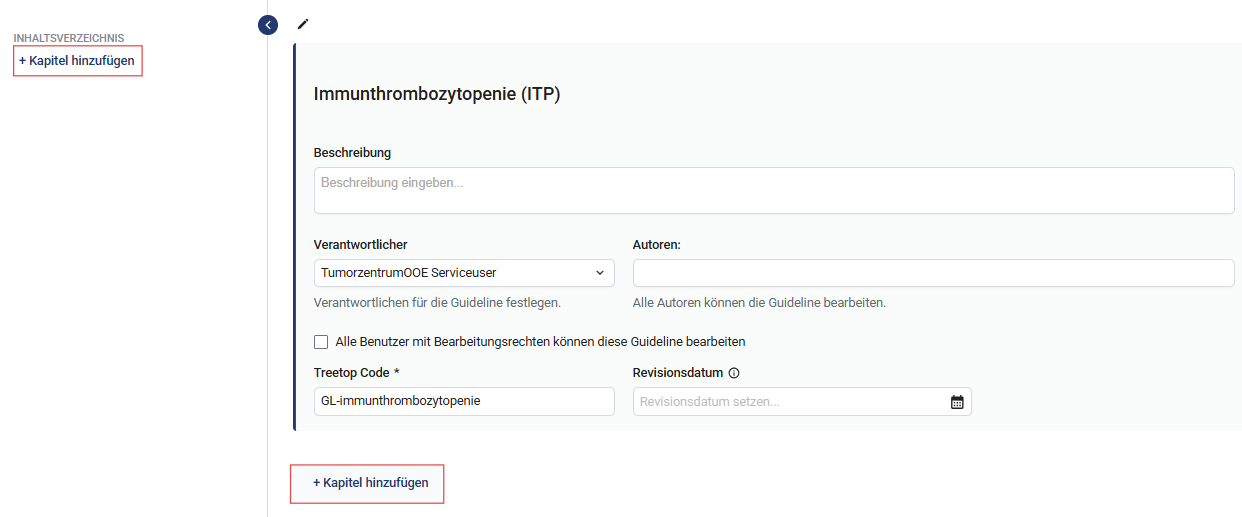This screenshot has height=517, width=1242.
Task: Click the info icon beside Revisionsdatum
Action: coord(734,373)
